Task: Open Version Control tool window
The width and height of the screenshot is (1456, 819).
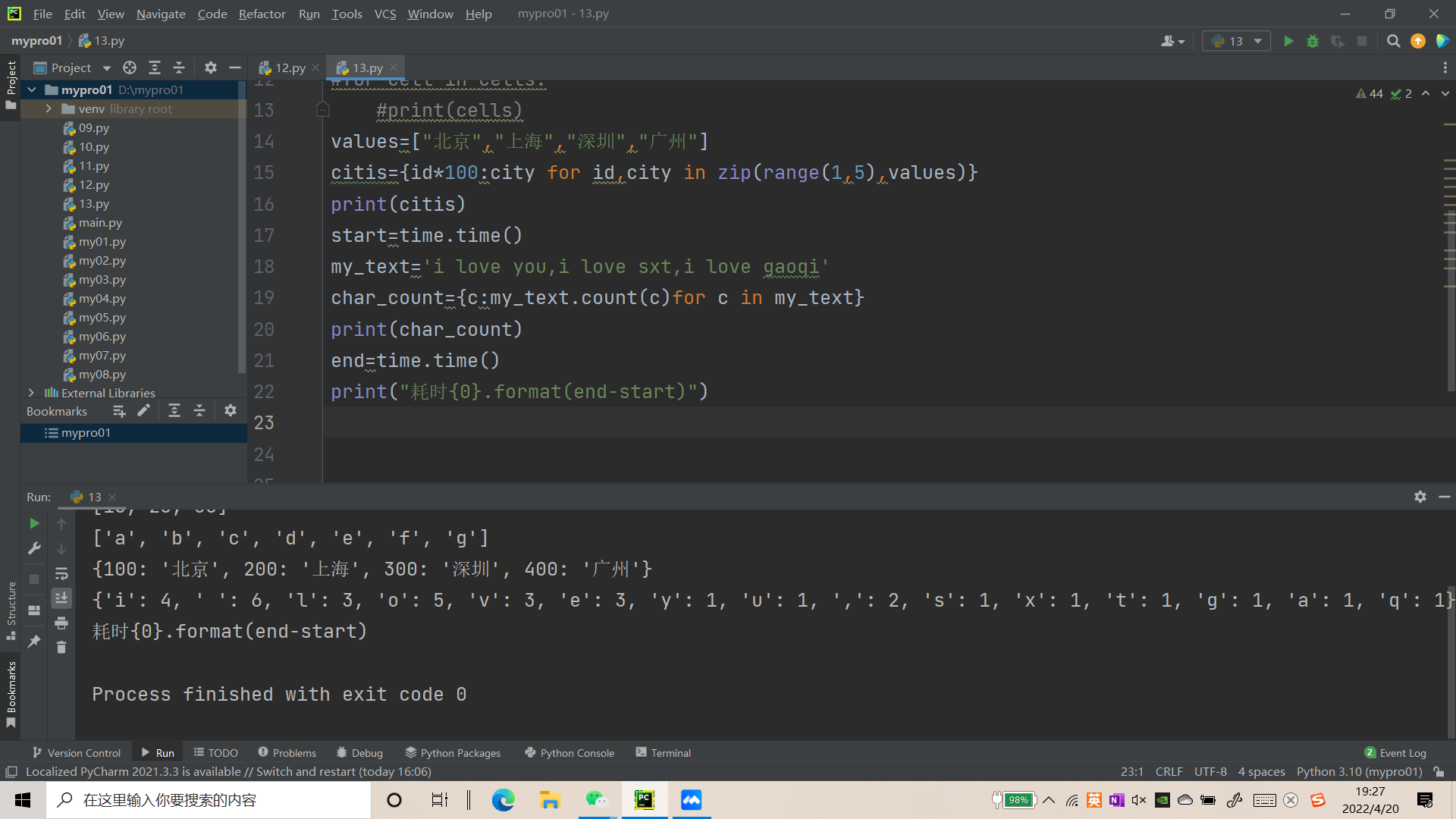Action: (x=77, y=752)
